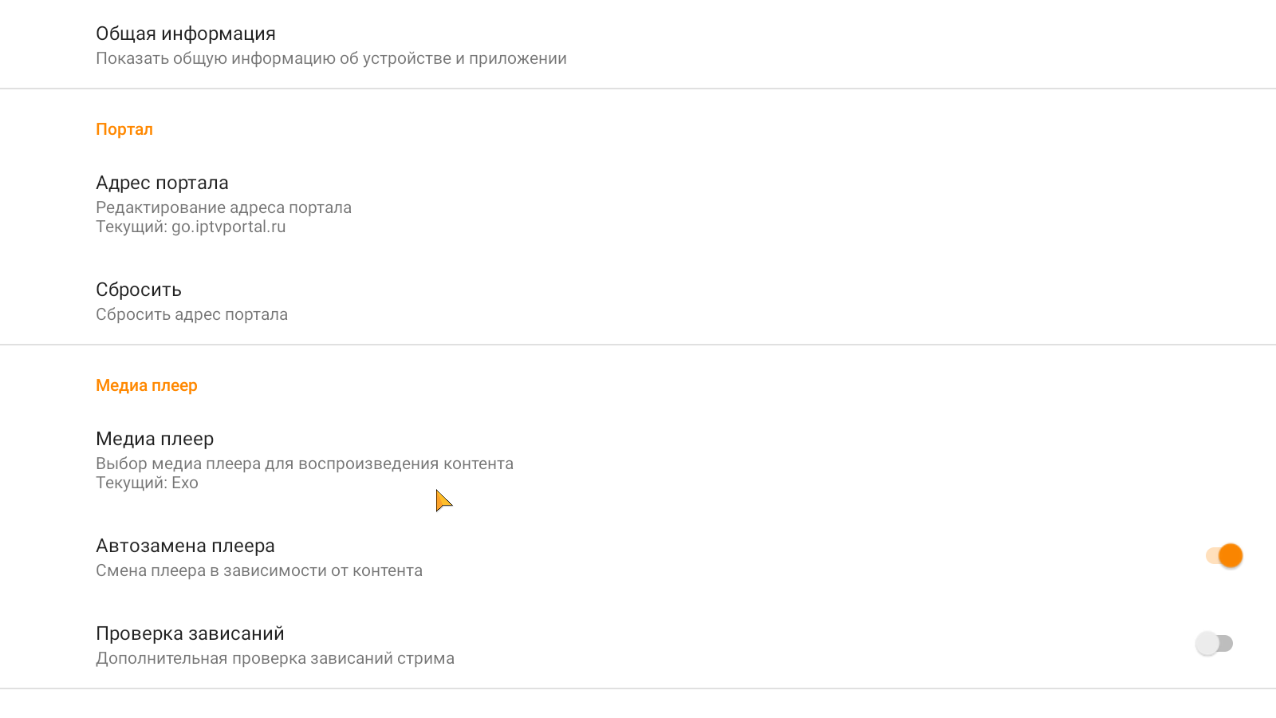This screenshot has width=1276, height=718.
Task: Click divider line above Портал section
Action: (x=638, y=89)
